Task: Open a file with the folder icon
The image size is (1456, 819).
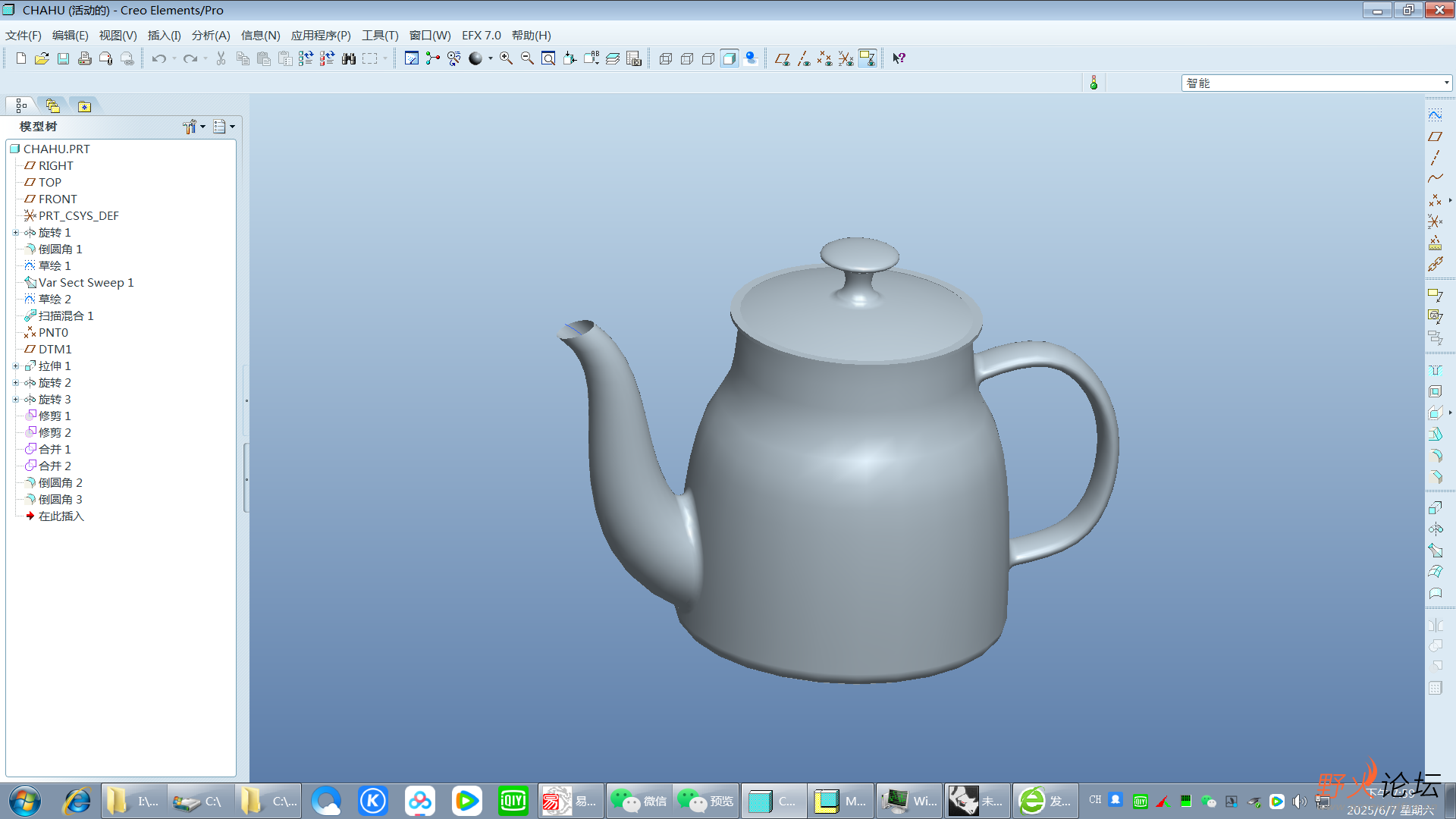Action: tap(42, 58)
